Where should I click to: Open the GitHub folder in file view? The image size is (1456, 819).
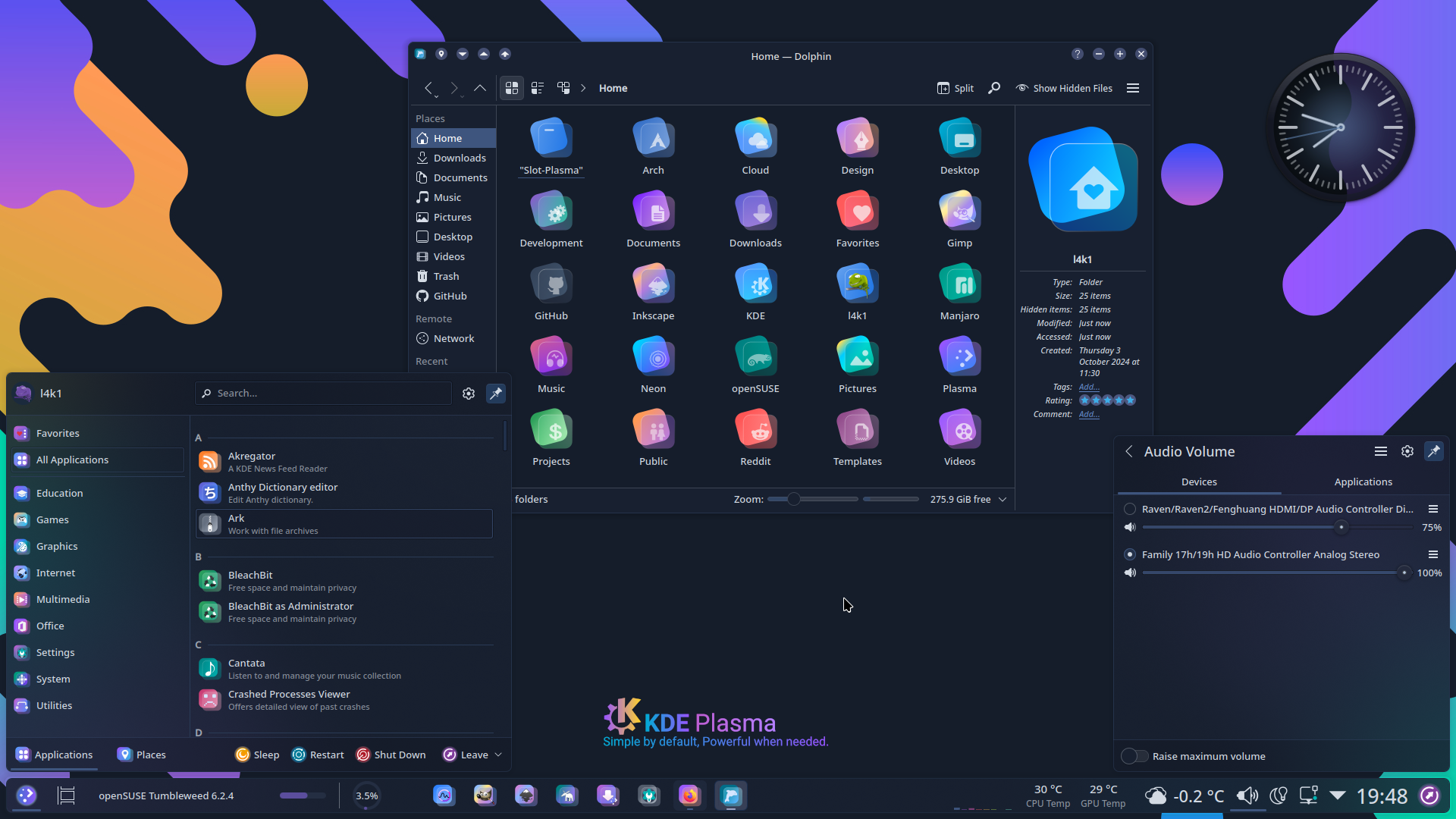point(551,292)
